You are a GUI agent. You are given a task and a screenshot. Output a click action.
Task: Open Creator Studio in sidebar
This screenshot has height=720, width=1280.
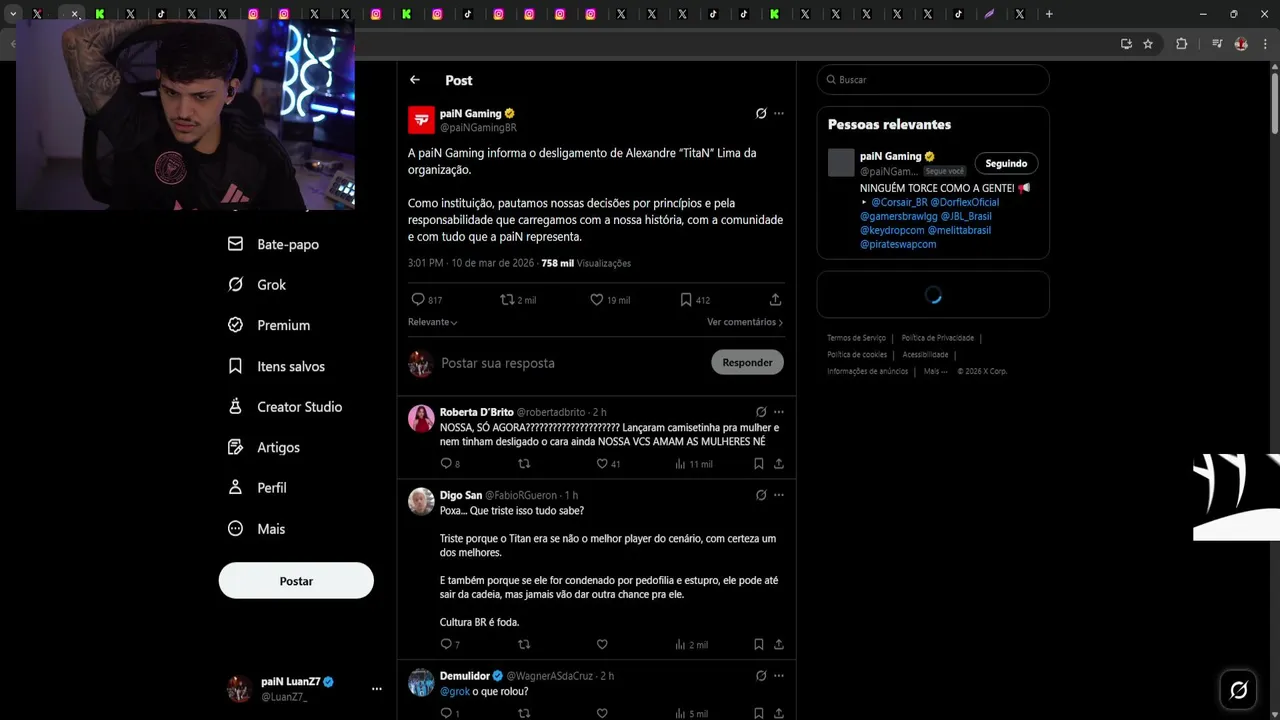click(285, 407)
